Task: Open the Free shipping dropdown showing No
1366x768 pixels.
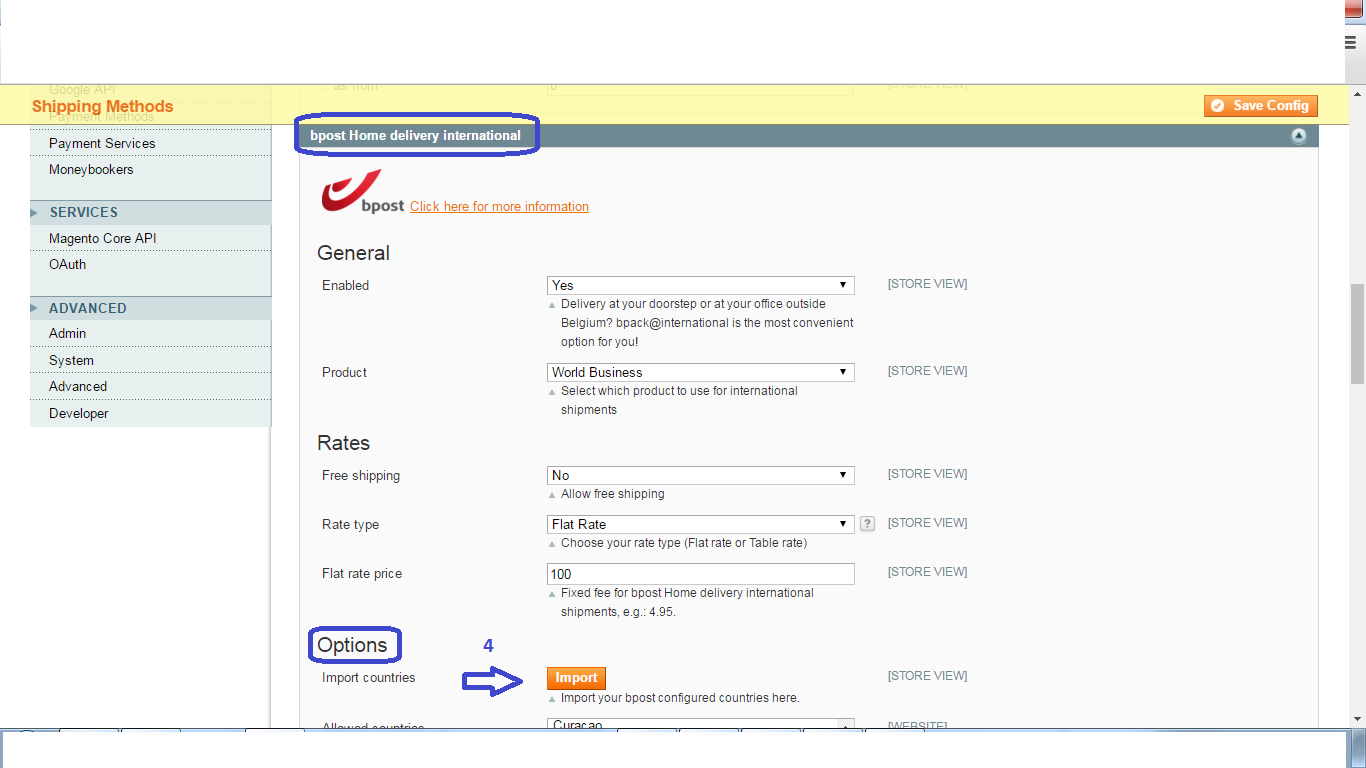Action: [700, 475]
